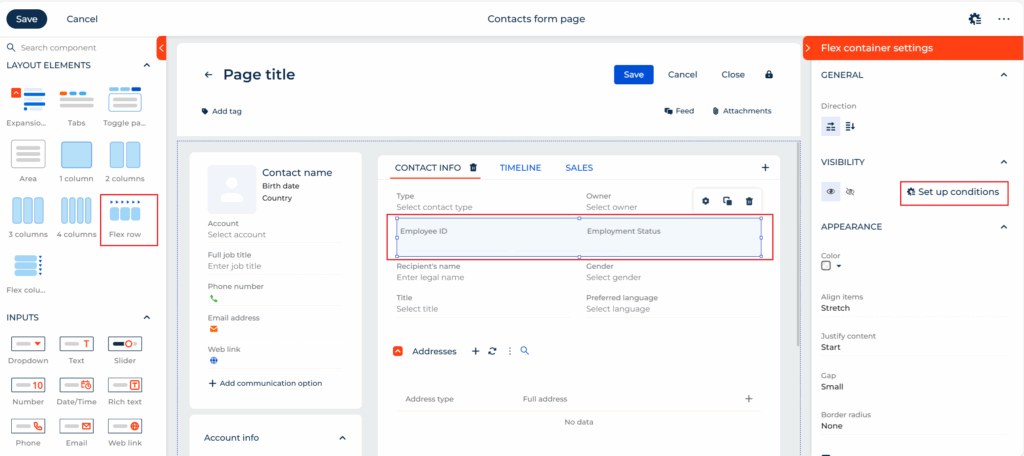Click the copy icon for selected element
The height and width of the screenshot is (456, 1024).
(727, 201)
